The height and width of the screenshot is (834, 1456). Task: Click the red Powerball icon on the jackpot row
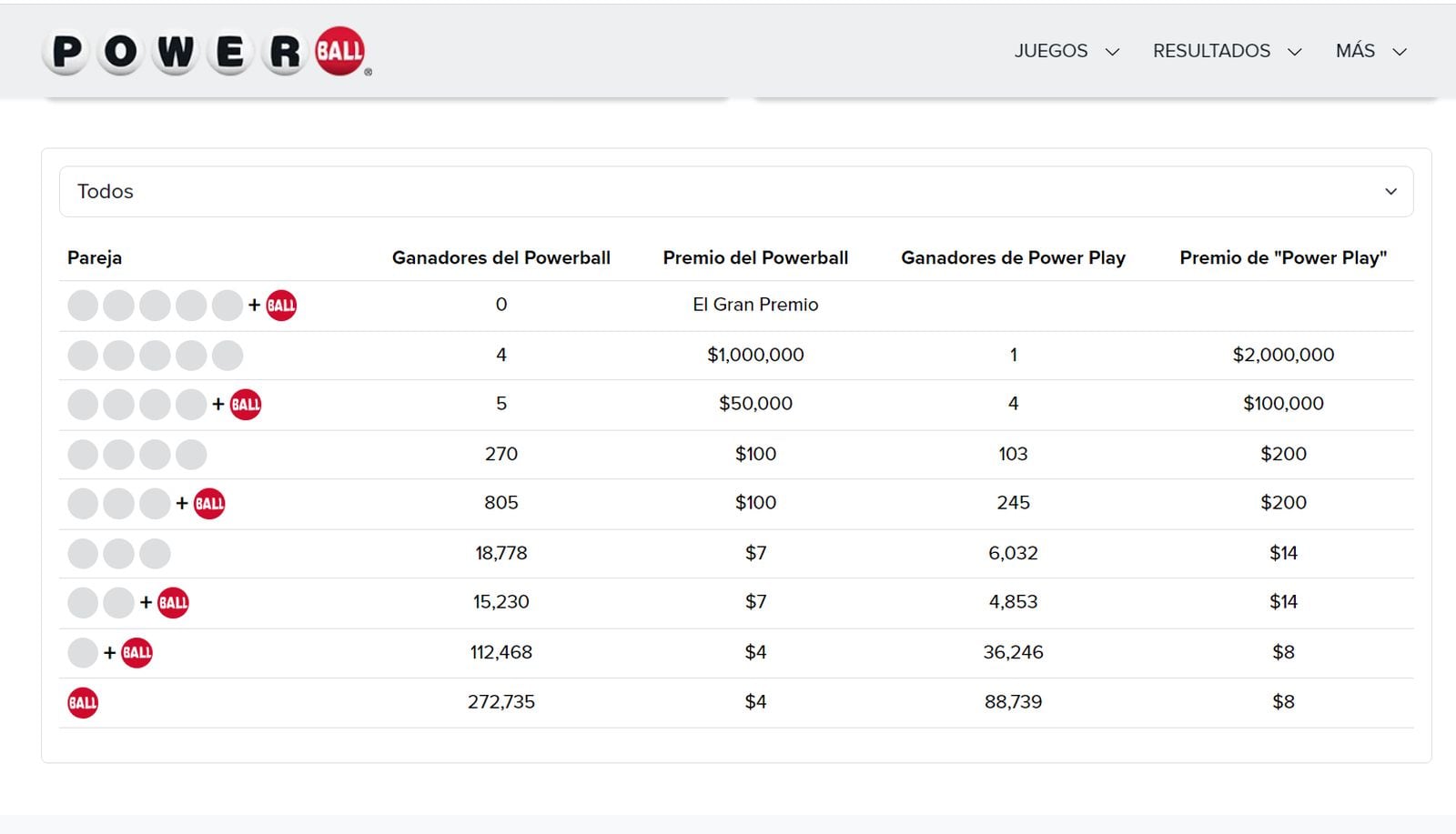pos(280,306)
